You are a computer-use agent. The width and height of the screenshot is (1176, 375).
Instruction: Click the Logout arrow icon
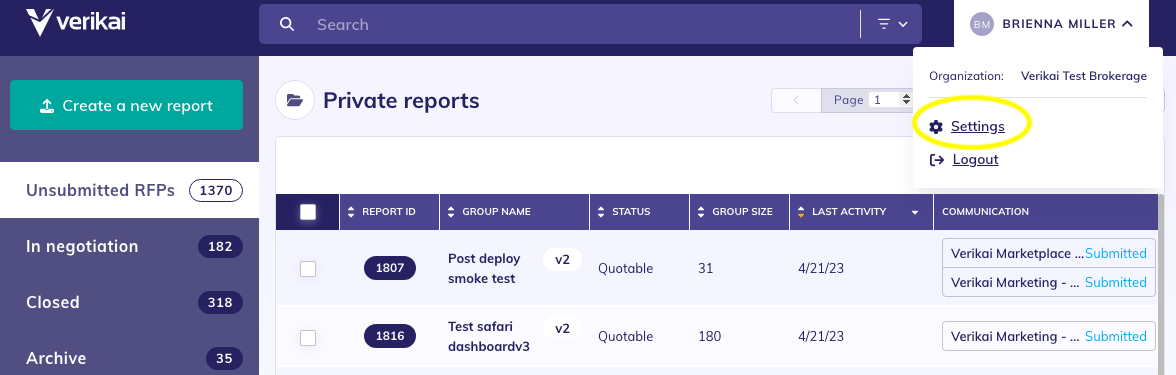936,160
